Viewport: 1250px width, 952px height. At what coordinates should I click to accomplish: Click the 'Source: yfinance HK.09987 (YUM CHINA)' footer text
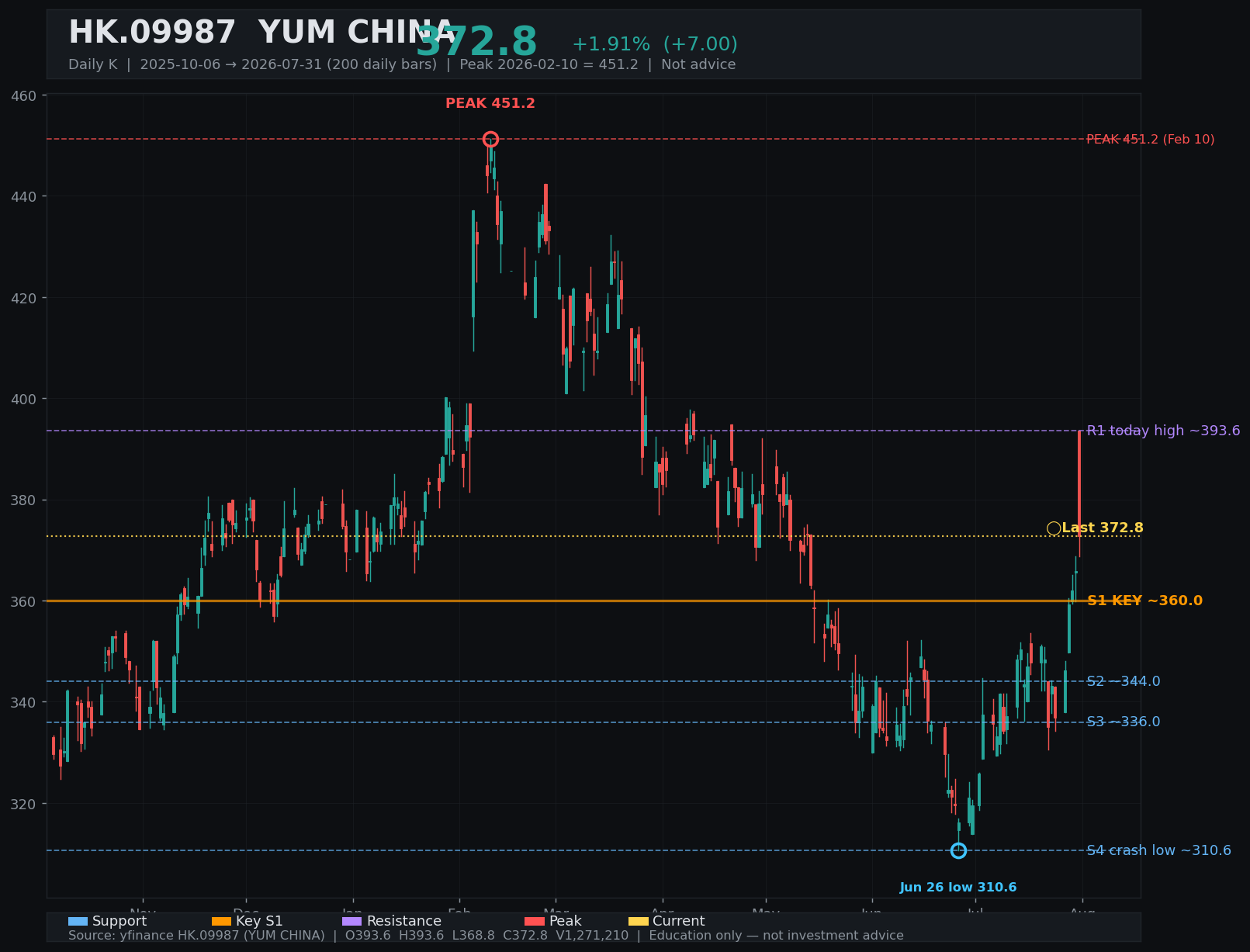tap(196, 936)
